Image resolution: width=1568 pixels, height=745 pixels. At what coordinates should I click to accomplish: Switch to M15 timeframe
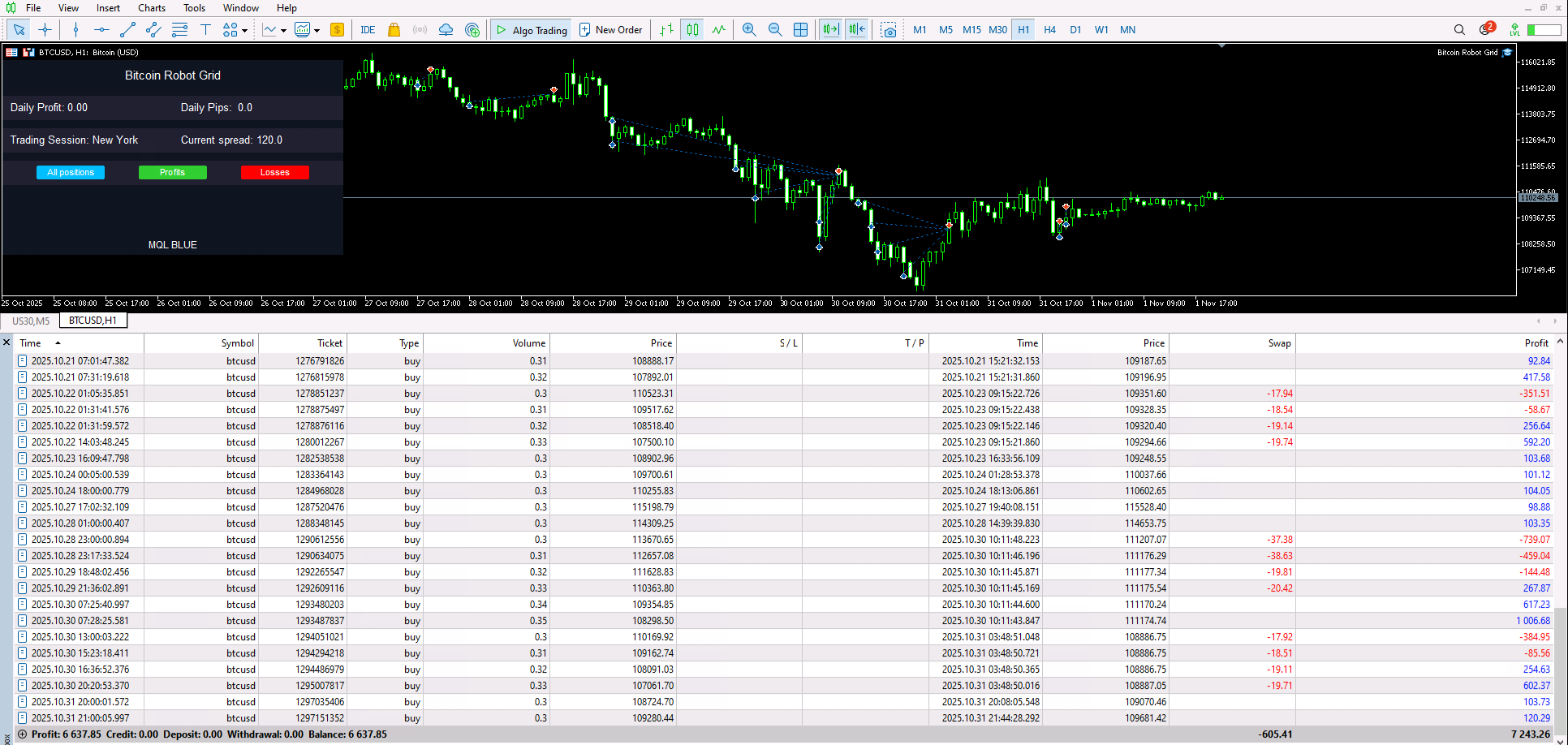point(971,30)
